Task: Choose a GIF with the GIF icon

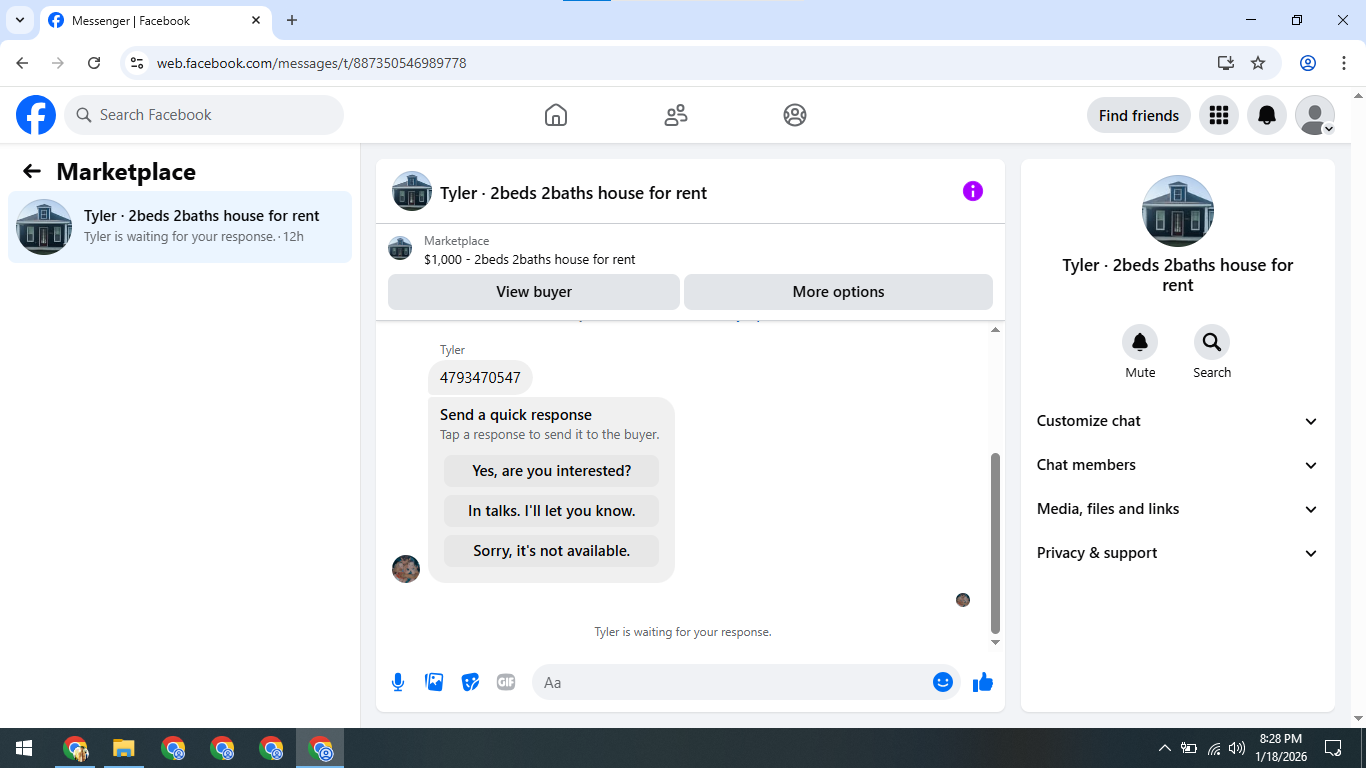Action: point(506,682)
